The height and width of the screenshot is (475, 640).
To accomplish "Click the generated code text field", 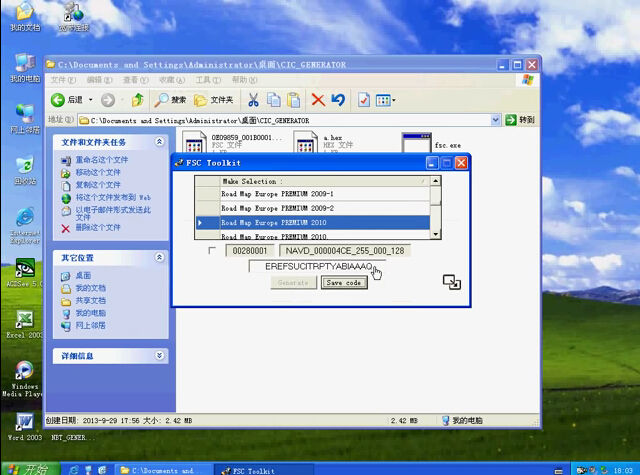I will (x=318, y=266).
